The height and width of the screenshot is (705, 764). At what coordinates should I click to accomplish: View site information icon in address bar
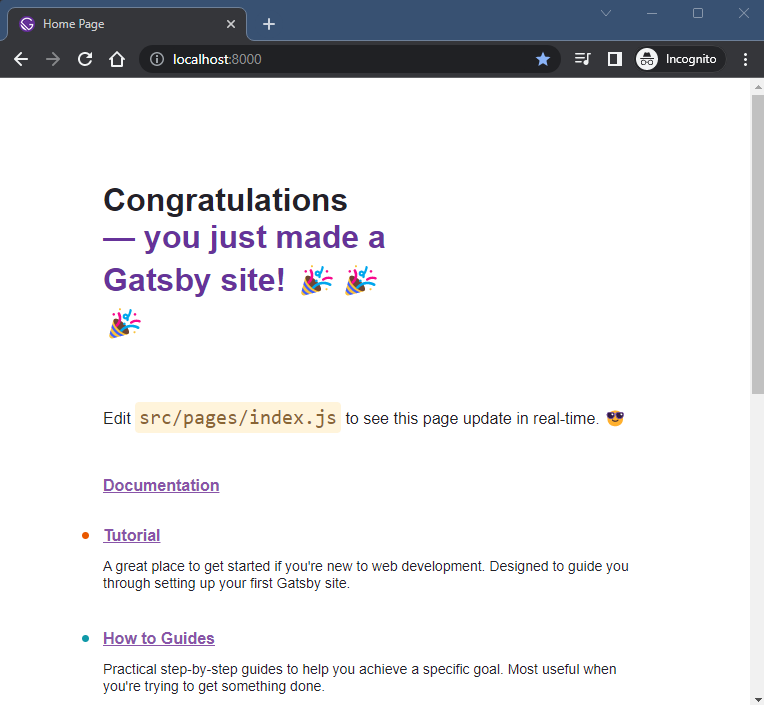coord(157,59)
